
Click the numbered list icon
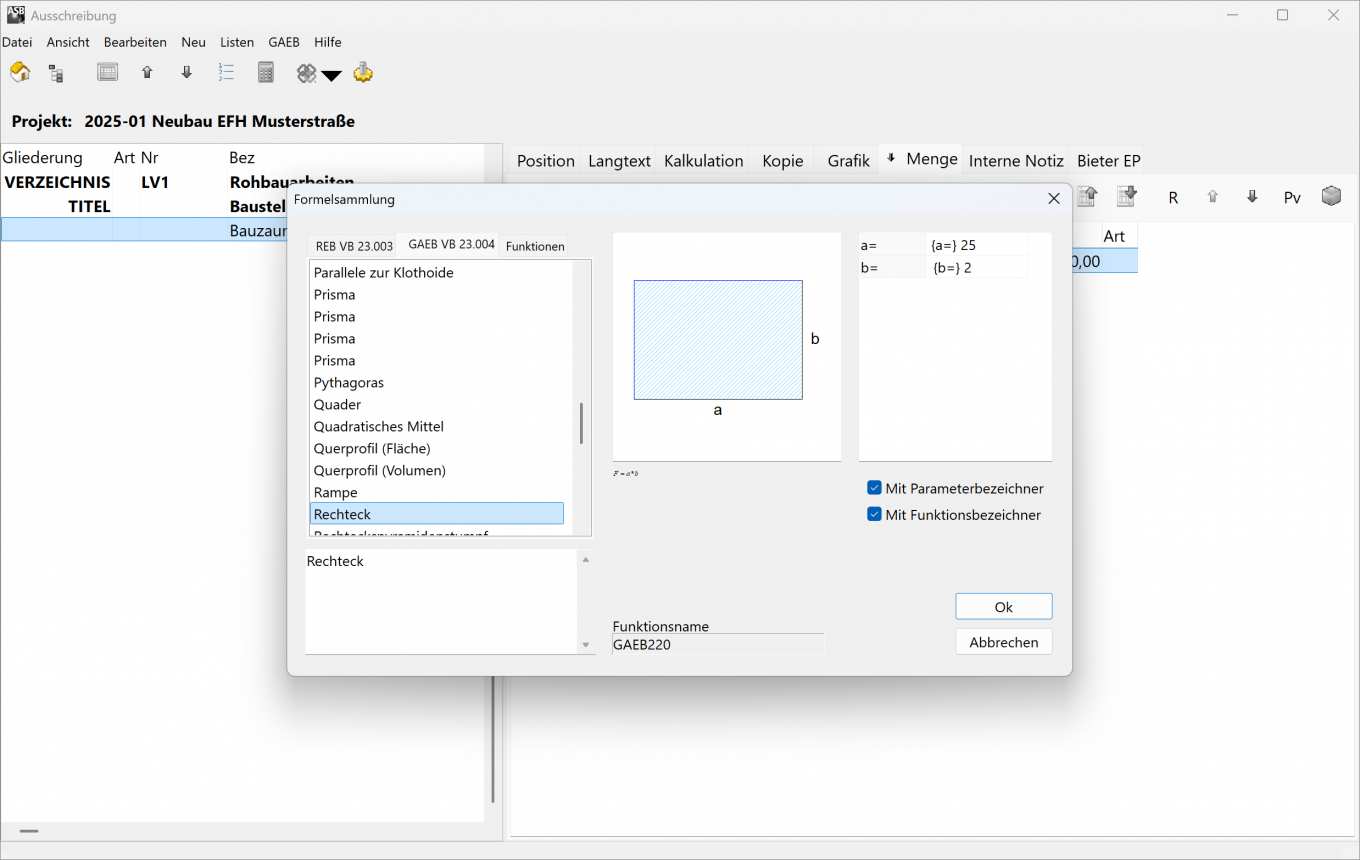pos(226,72)
